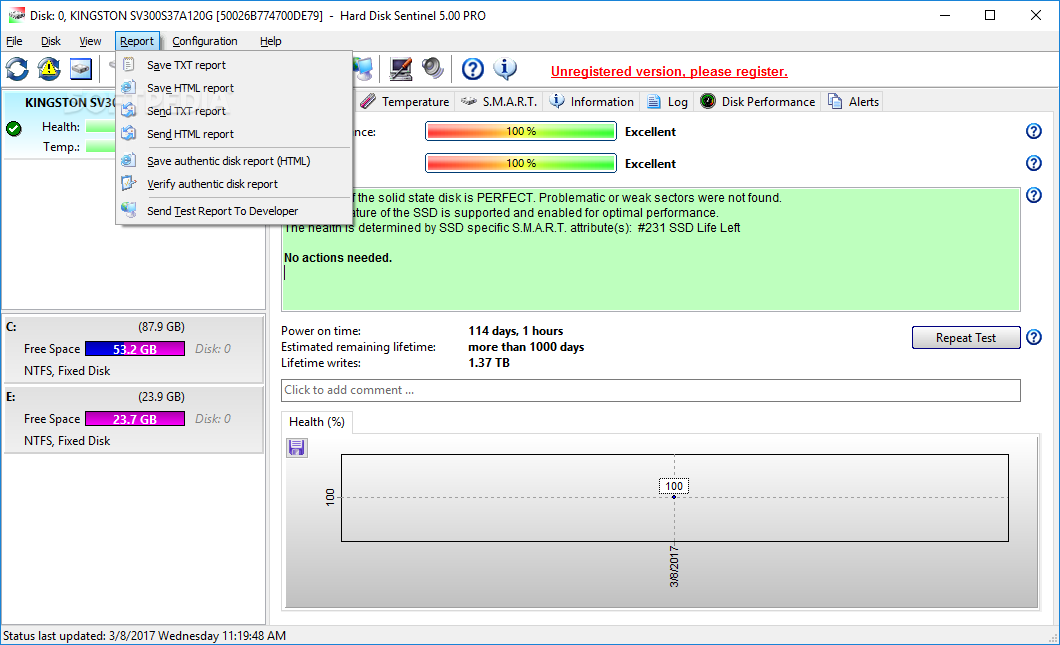The image size is (1060, 645).
Task: Click the 1.37 TB lifetime writes value
Action: [489, 363]
